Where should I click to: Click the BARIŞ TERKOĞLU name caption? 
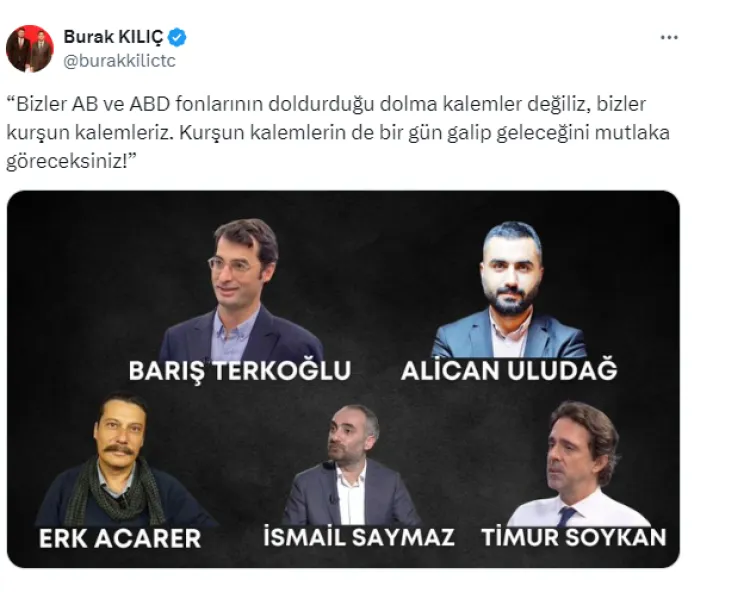pyautogui.click(x=240, y=371)
